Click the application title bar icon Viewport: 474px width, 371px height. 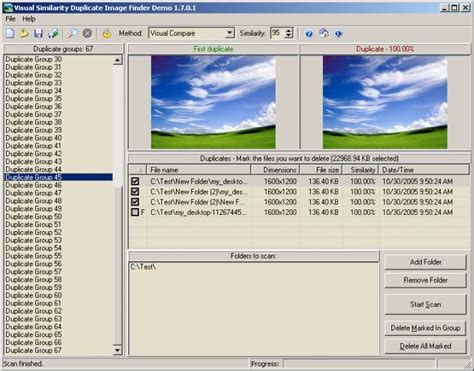pos(7,7)
